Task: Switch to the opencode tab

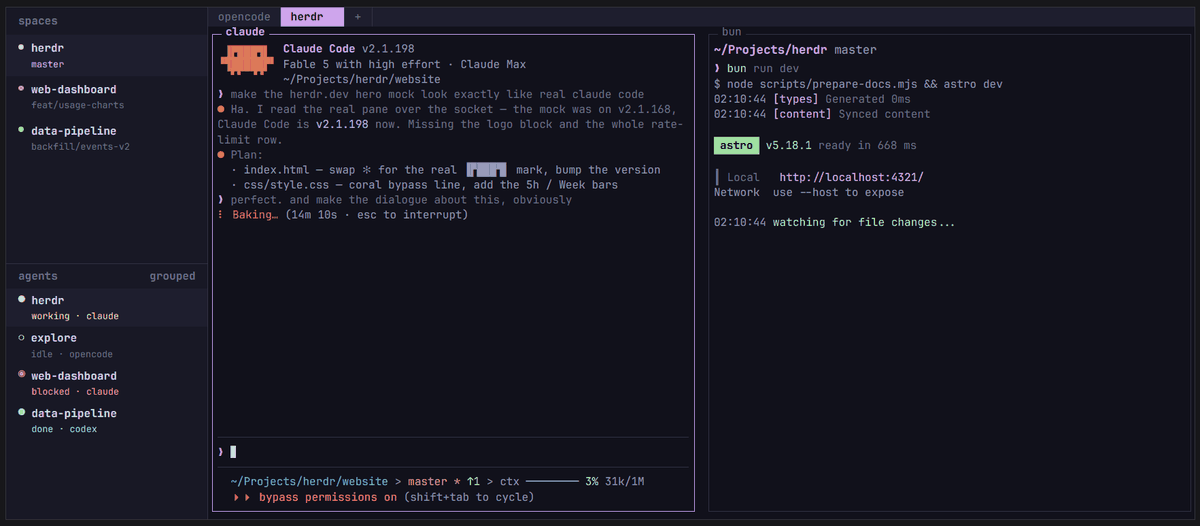Action: click(244, 17)
